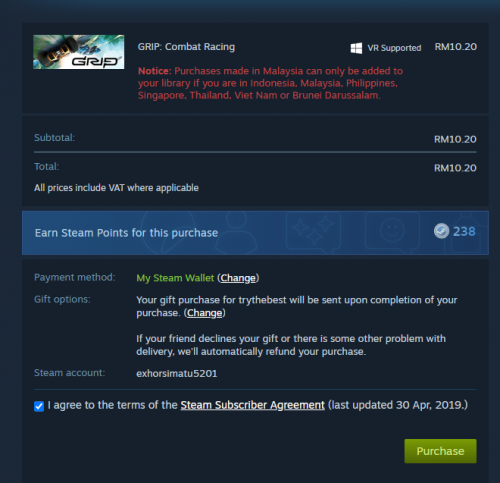Click the RM10.20 item price

(456, 47)
